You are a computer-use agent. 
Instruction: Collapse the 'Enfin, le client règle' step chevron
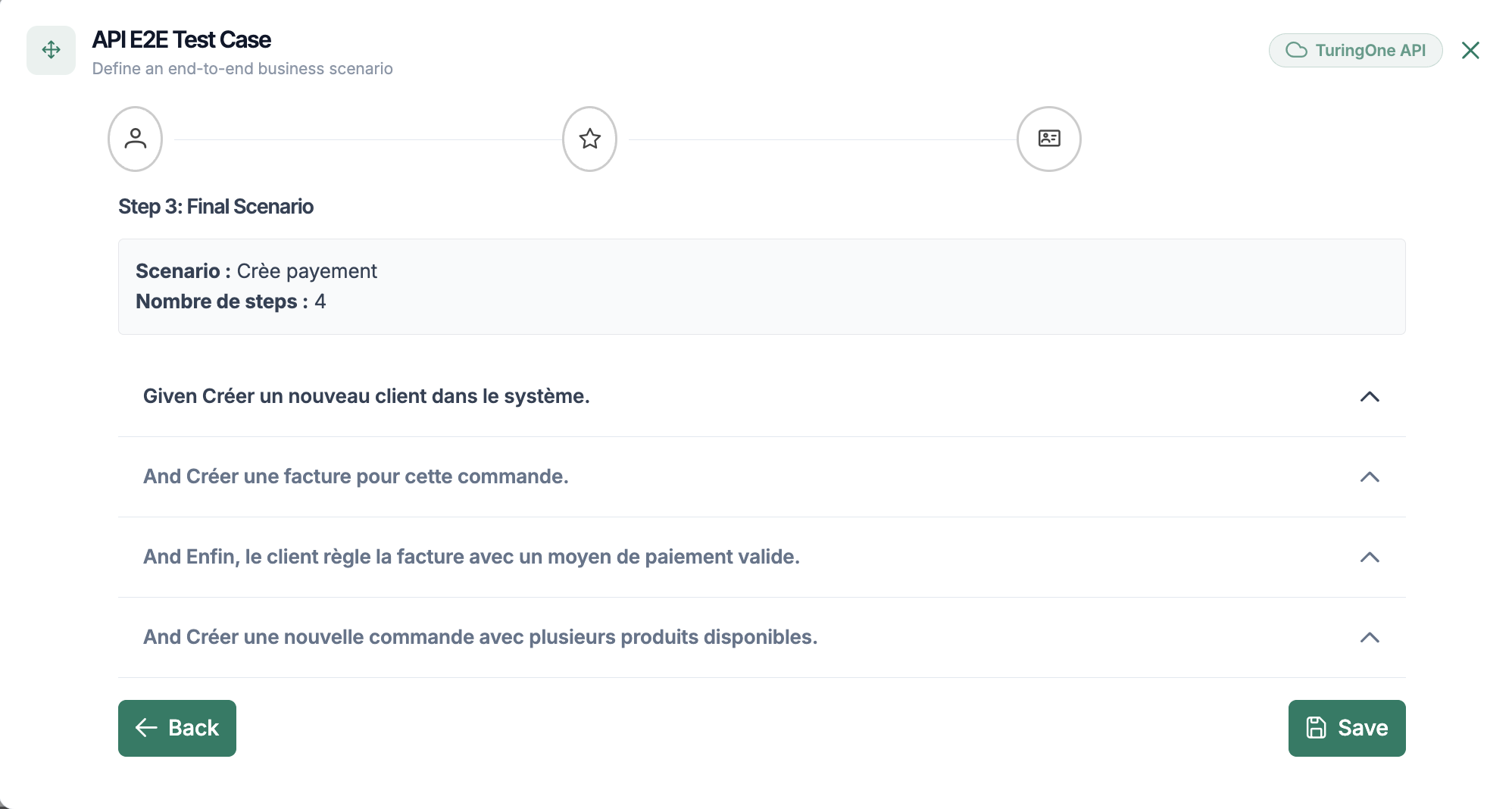click(x=1370, y=558)
